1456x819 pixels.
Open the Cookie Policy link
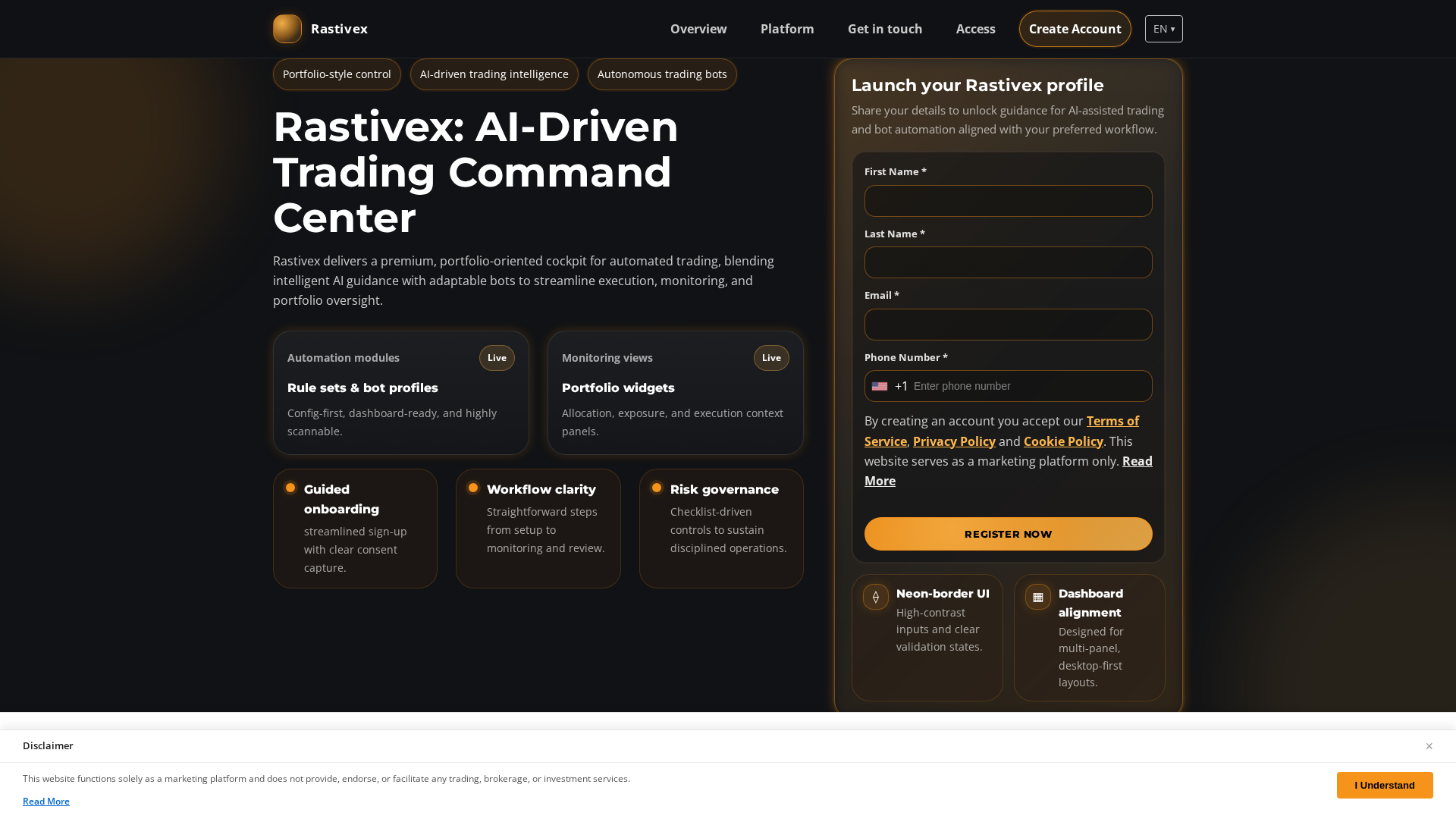[x=1063, y=441]
